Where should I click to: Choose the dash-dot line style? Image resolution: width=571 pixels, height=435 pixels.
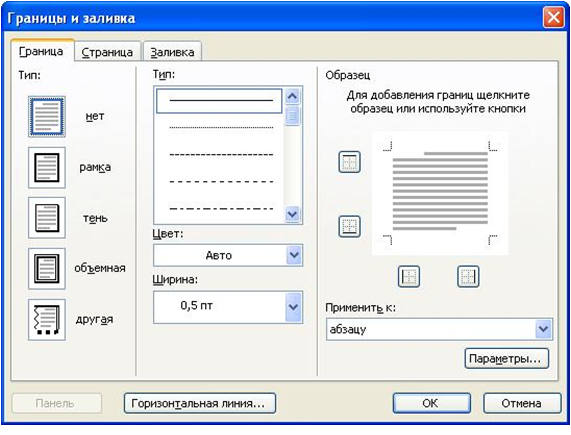point(221,209)
